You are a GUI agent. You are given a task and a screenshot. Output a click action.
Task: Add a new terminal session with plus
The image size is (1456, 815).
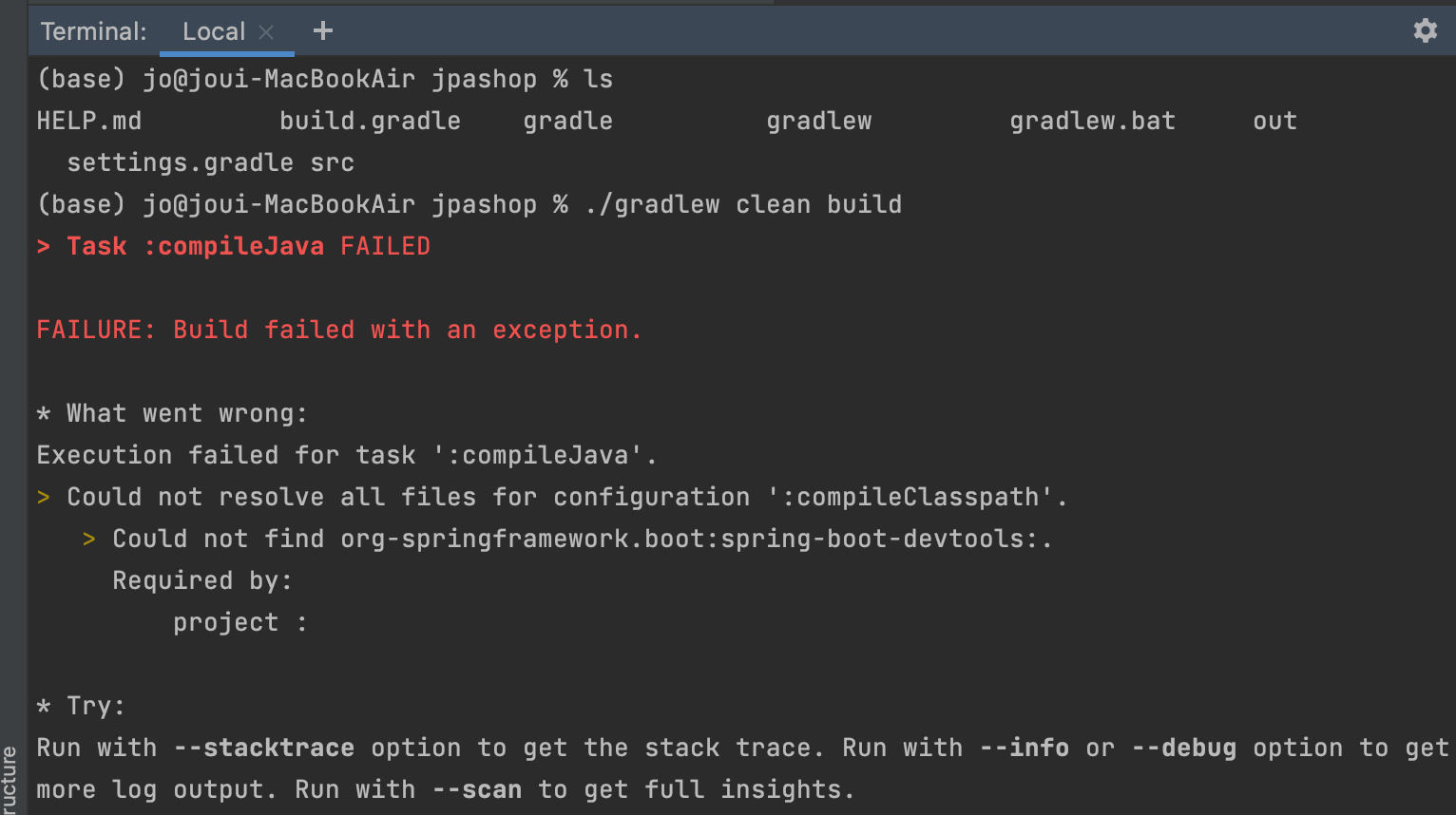coord(323,31)
